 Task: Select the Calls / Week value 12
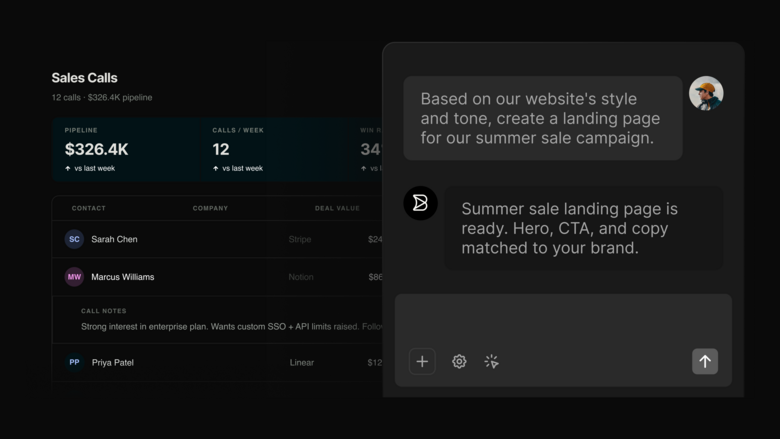[x=221, y=149]
